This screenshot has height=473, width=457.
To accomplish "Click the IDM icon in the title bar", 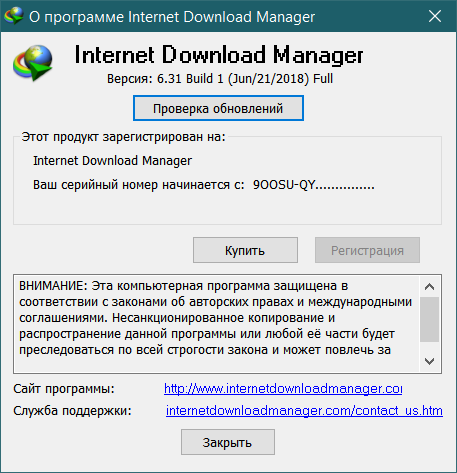I will click(14, 16).
